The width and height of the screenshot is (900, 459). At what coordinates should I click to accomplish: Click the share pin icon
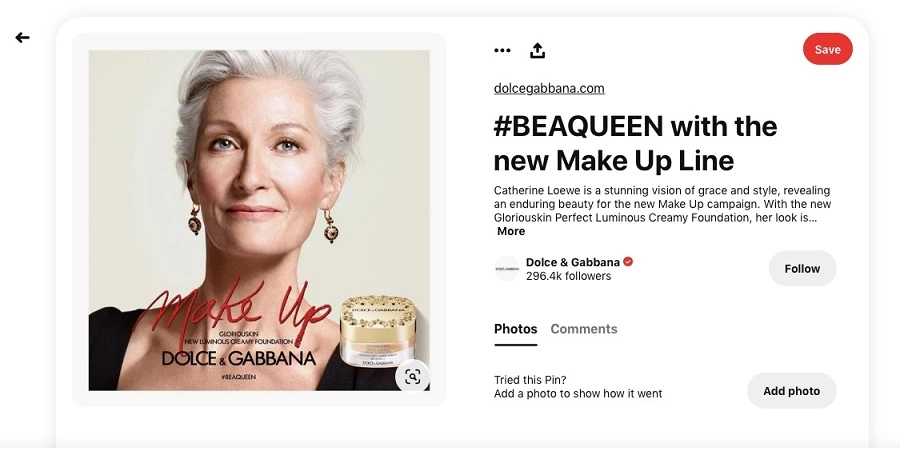click(x=537, y=50)
